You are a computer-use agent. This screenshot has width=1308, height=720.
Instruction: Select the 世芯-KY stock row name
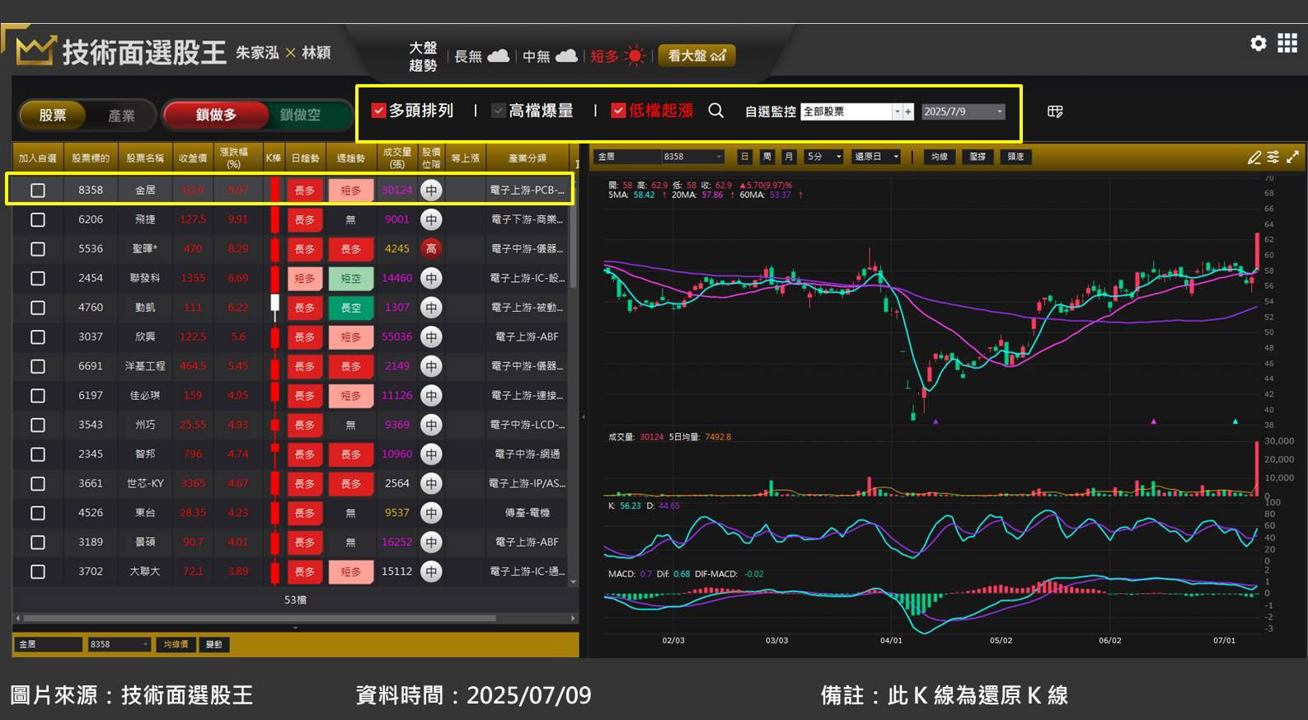[x=145, y=483]
